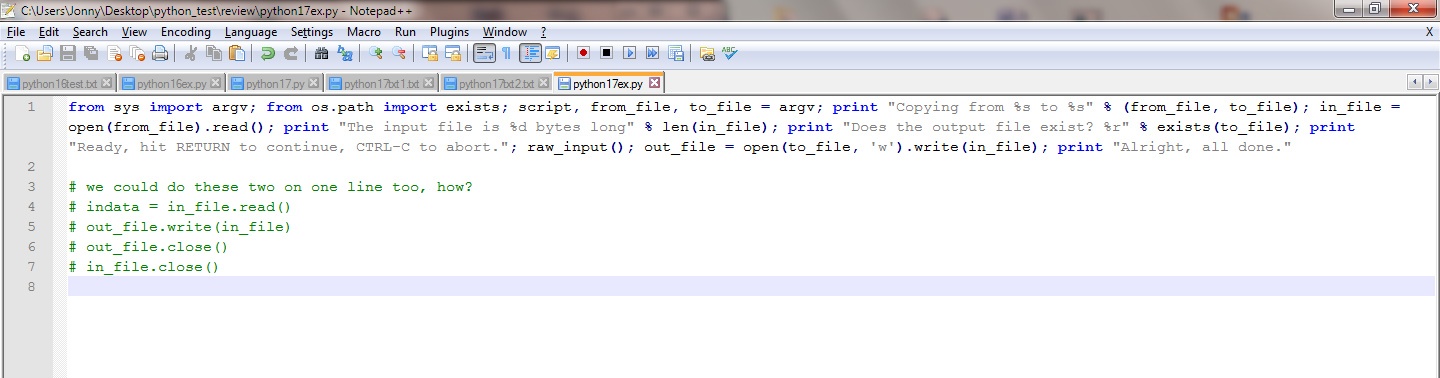Image resolution: width=1440 pixels, height=378 pixels.
Task: Stop macro recording black square button
Action: point(606,53)
